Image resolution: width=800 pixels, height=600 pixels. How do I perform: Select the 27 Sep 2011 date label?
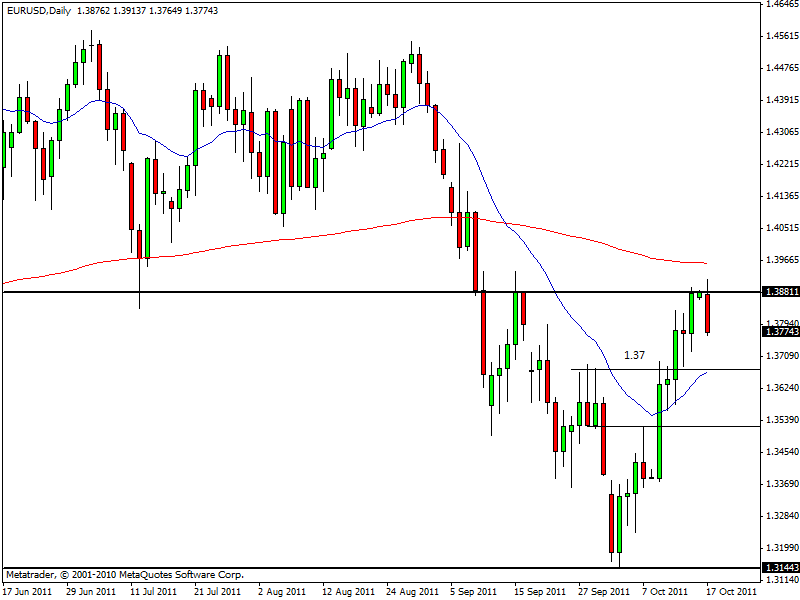click(600, 591)
